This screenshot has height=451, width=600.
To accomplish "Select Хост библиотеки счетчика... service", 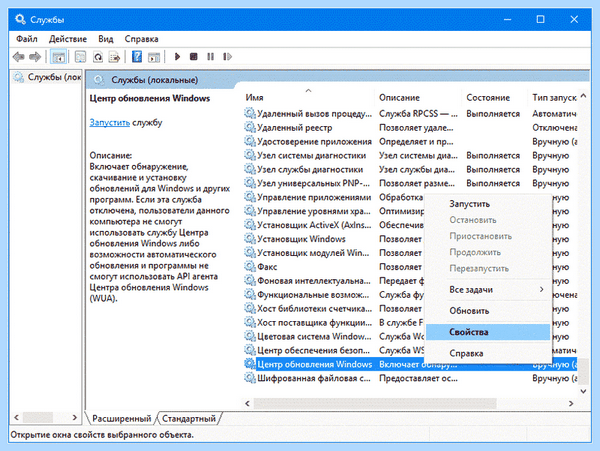I will pyautogui.click(x=334, y=308).
